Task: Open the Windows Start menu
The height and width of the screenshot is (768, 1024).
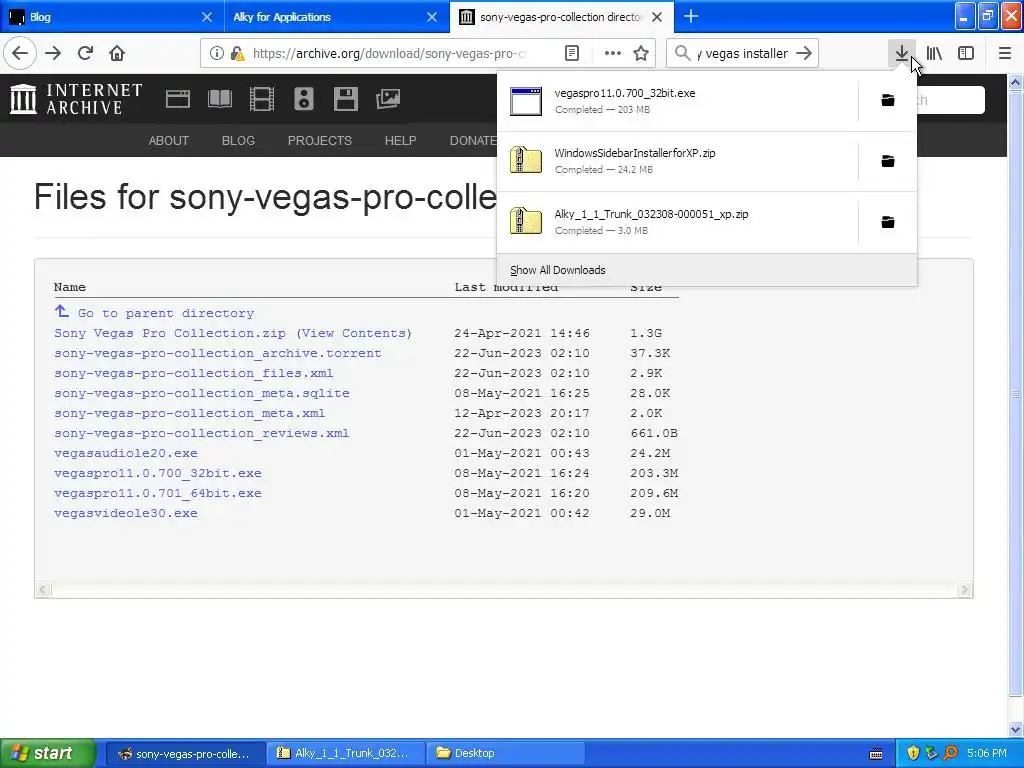Action: pyautogui.click(x=48, y=753)
